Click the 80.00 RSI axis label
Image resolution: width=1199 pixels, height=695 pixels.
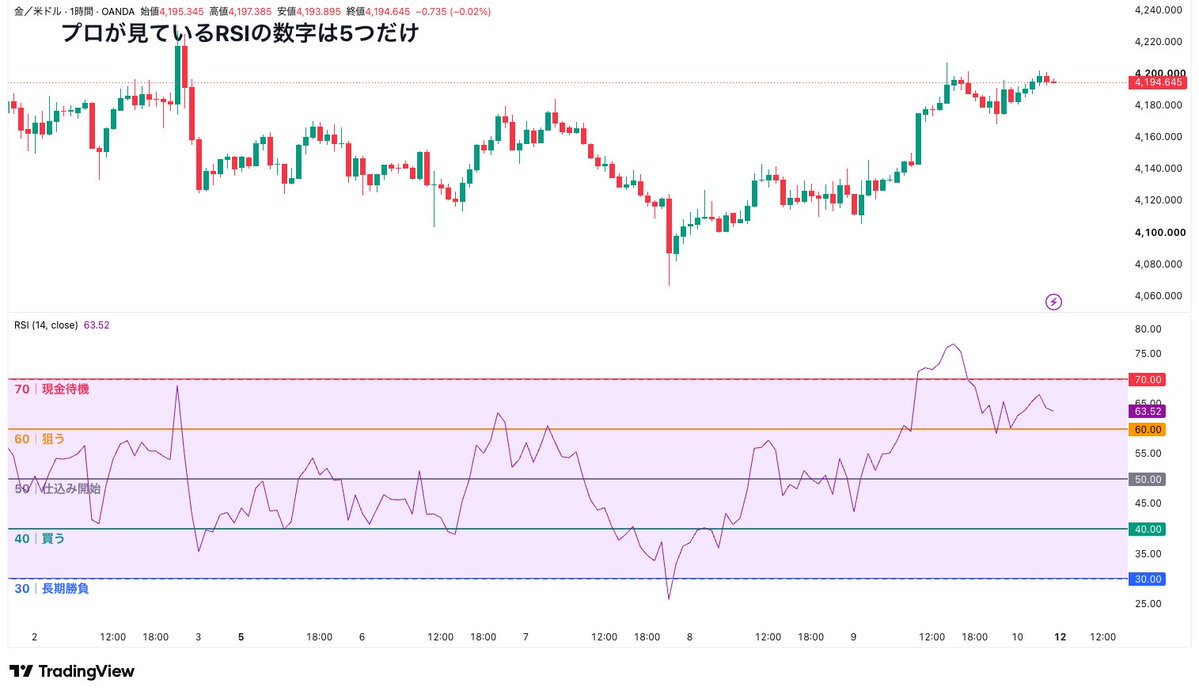pyautogui.click(x=1149, y=330)
